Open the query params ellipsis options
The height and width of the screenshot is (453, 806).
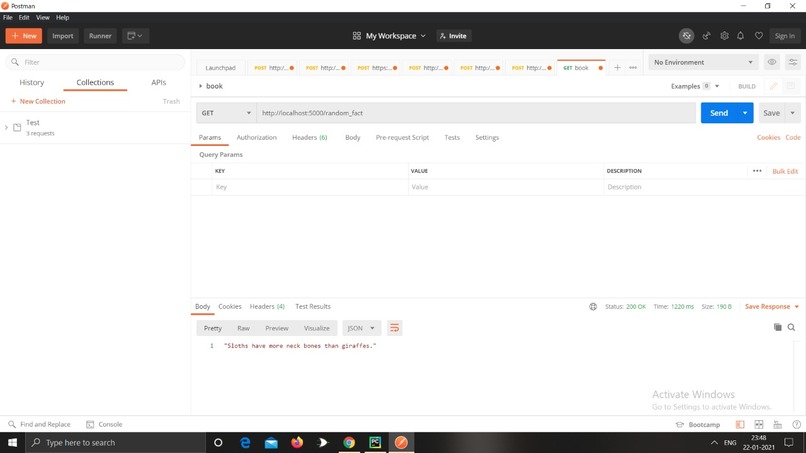(x=757, y=171)
